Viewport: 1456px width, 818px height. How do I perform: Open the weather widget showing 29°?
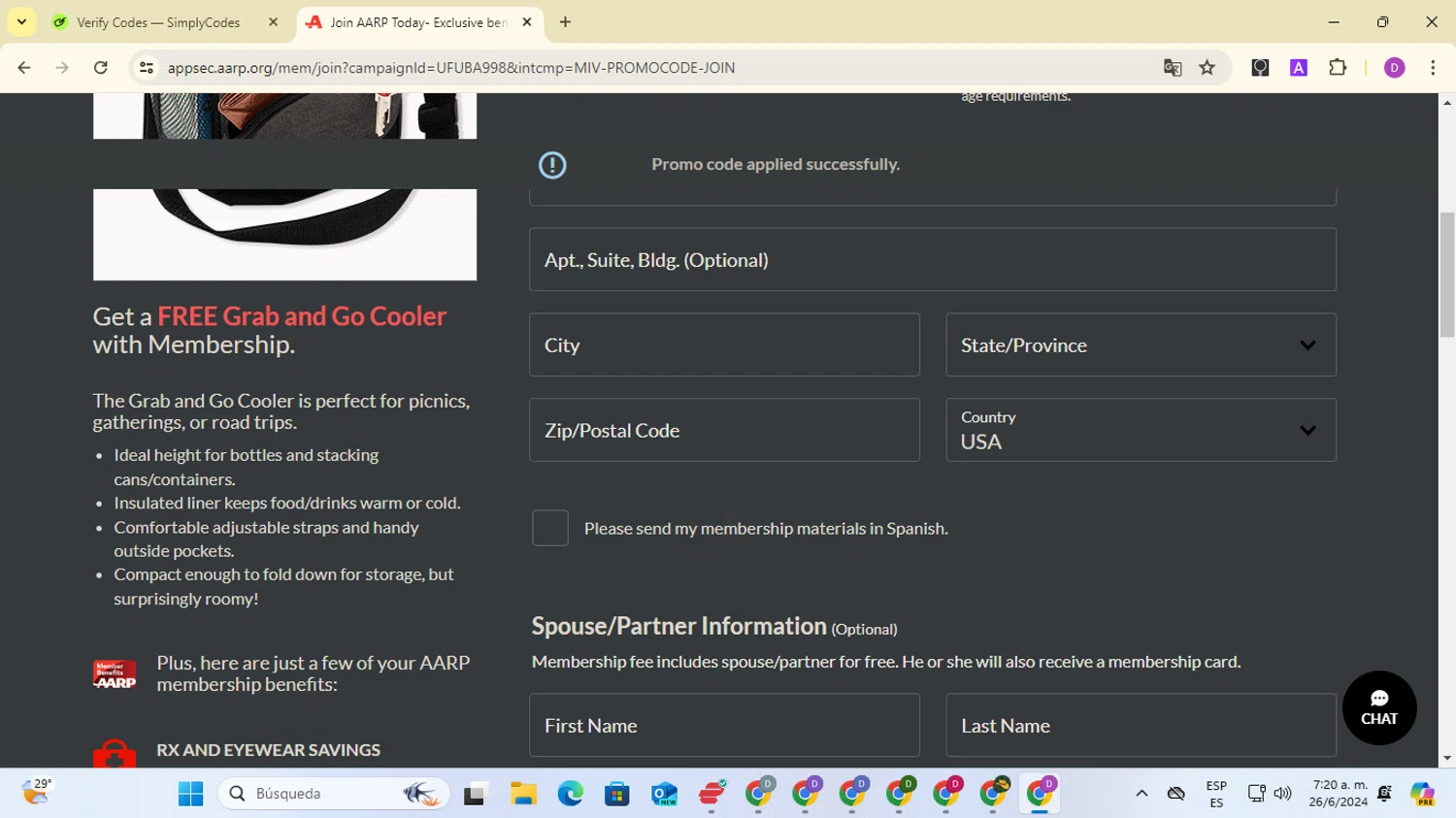tap(37, 793)
